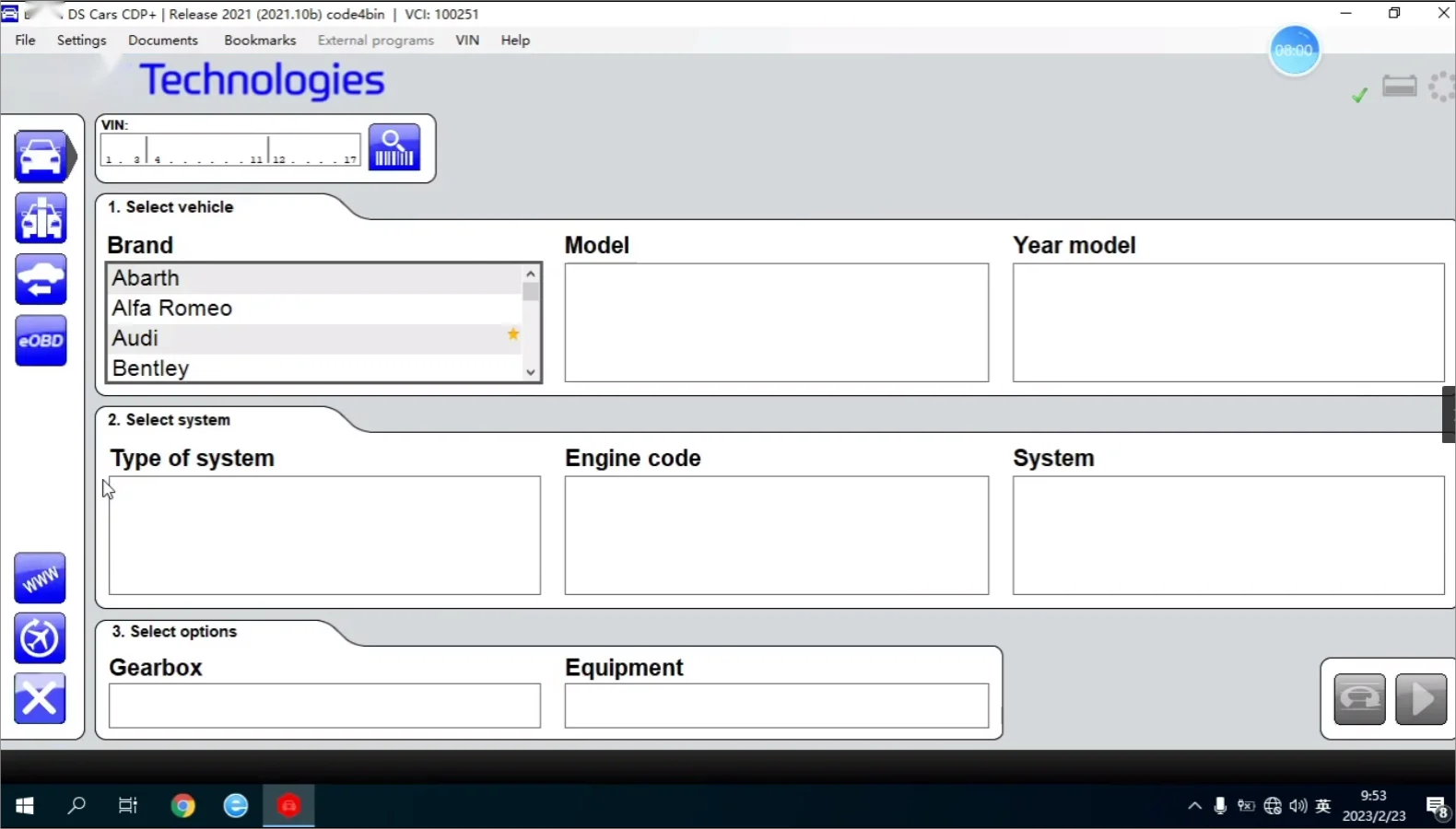This screenshot has width=1456, height=829.
Task: Click the Gearbox field
Action: [324, 706]
